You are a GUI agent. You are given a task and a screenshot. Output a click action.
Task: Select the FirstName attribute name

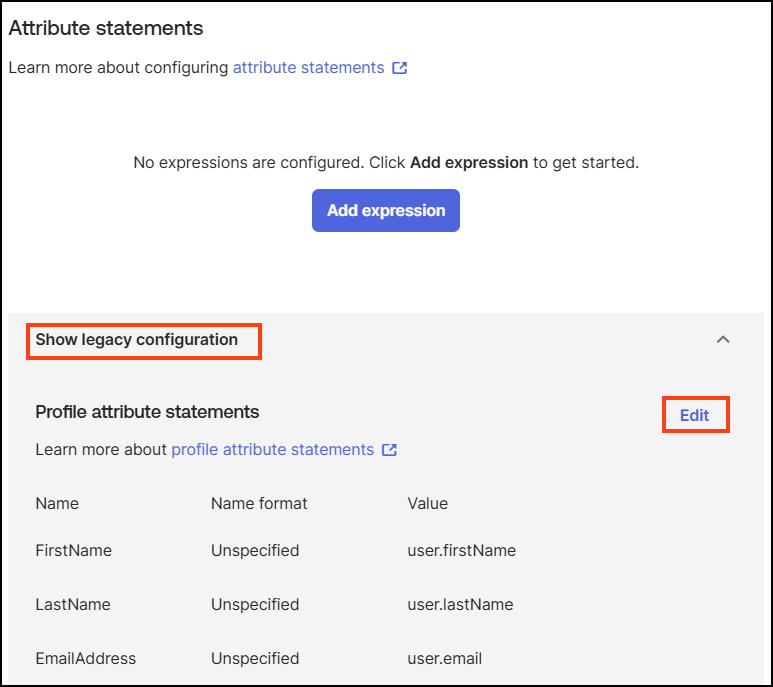pyautogui.click(x=73, y=550)
